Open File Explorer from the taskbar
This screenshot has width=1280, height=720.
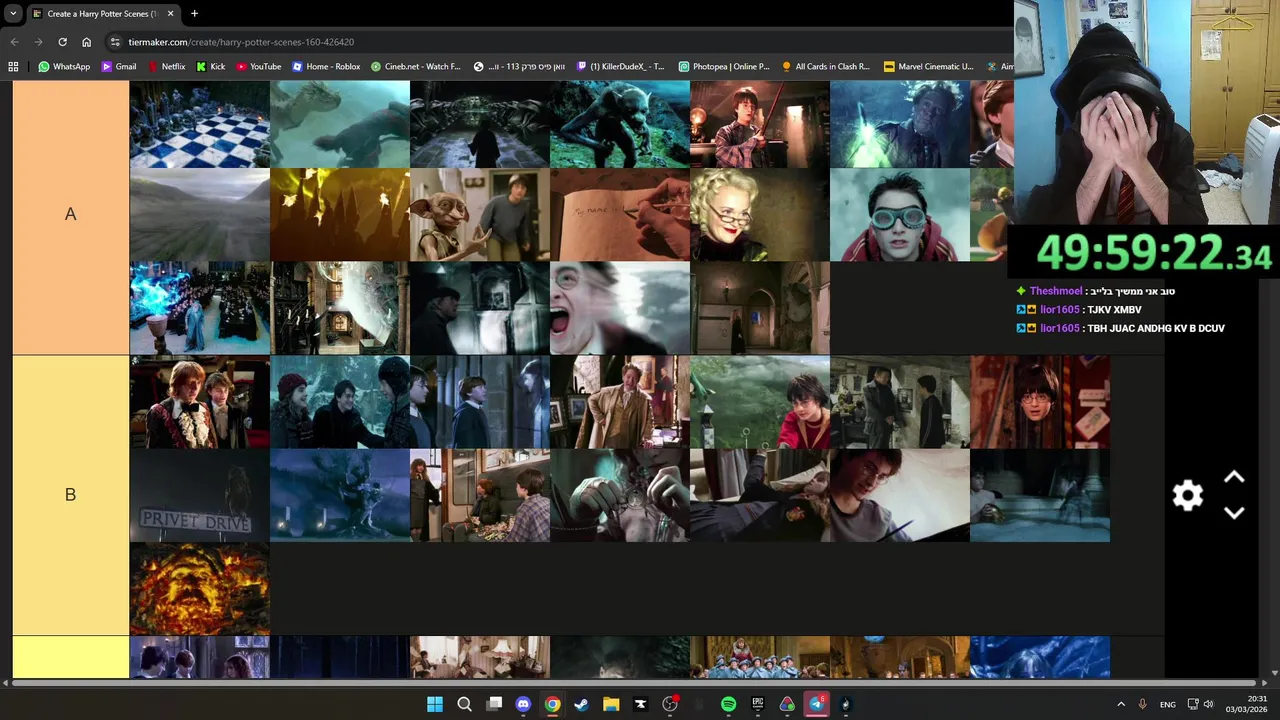tap(611, 704)
